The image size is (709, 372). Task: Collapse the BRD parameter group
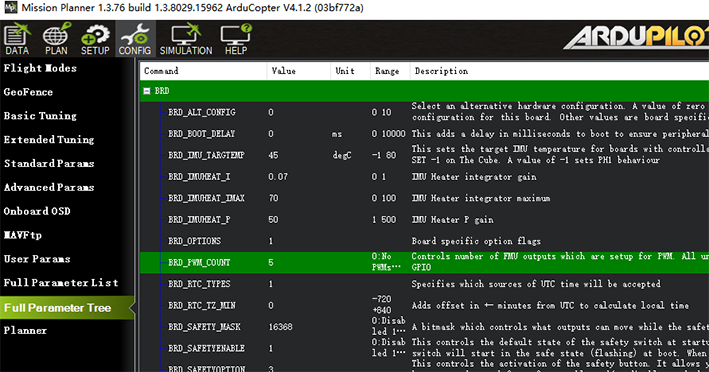tap(147, 91)
